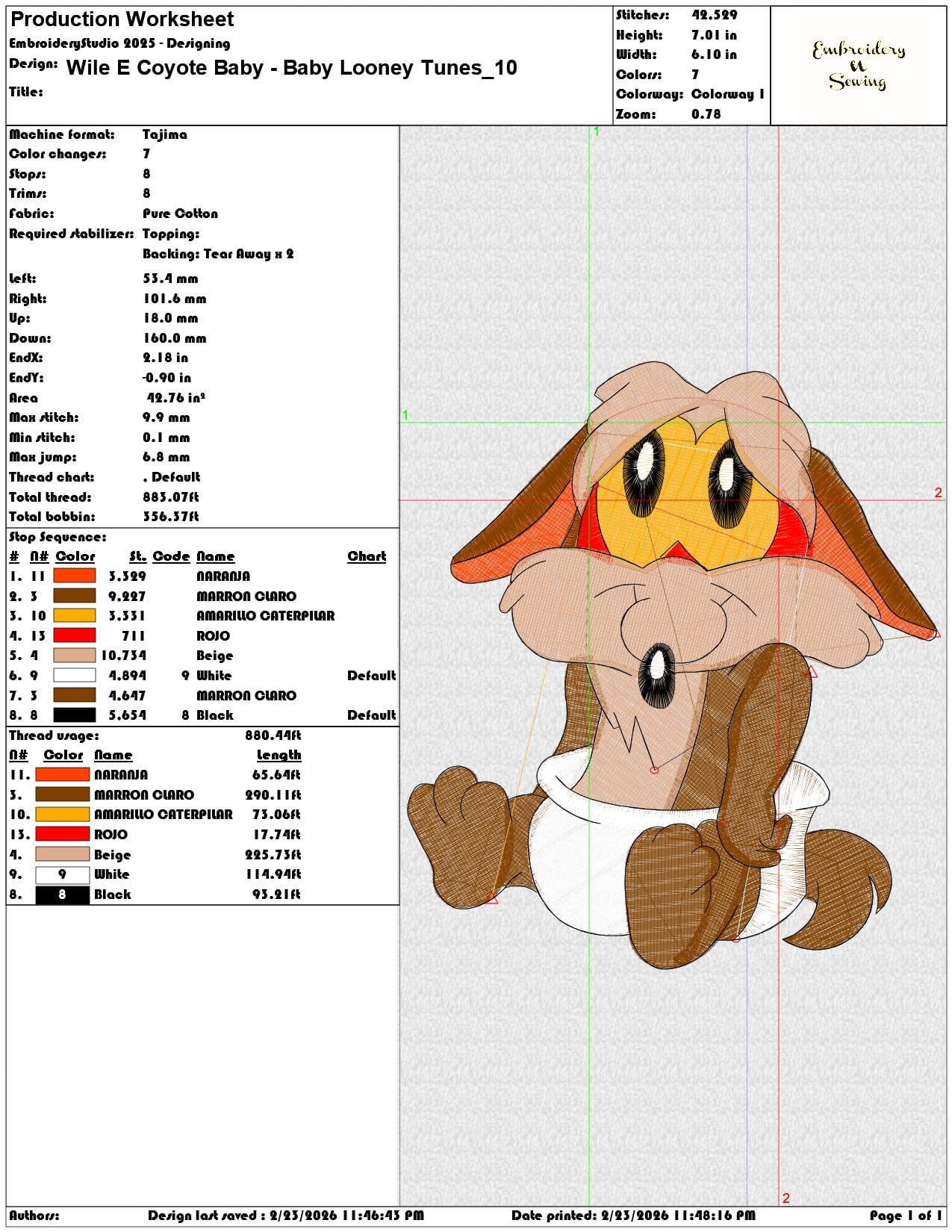This screenshot has height=1232, width=952.
Task: Click the stitch count 3,329 for NARANJA
Action: pyautogui.click(x=128, y=576)
